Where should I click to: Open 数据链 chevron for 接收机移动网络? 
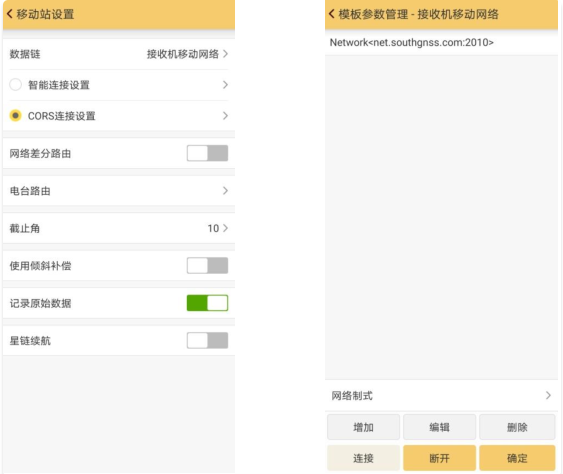[225, 54]
